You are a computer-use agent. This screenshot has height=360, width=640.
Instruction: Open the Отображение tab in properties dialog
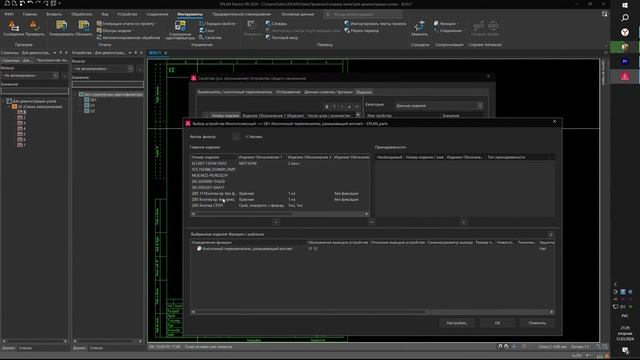click(288, 92)
